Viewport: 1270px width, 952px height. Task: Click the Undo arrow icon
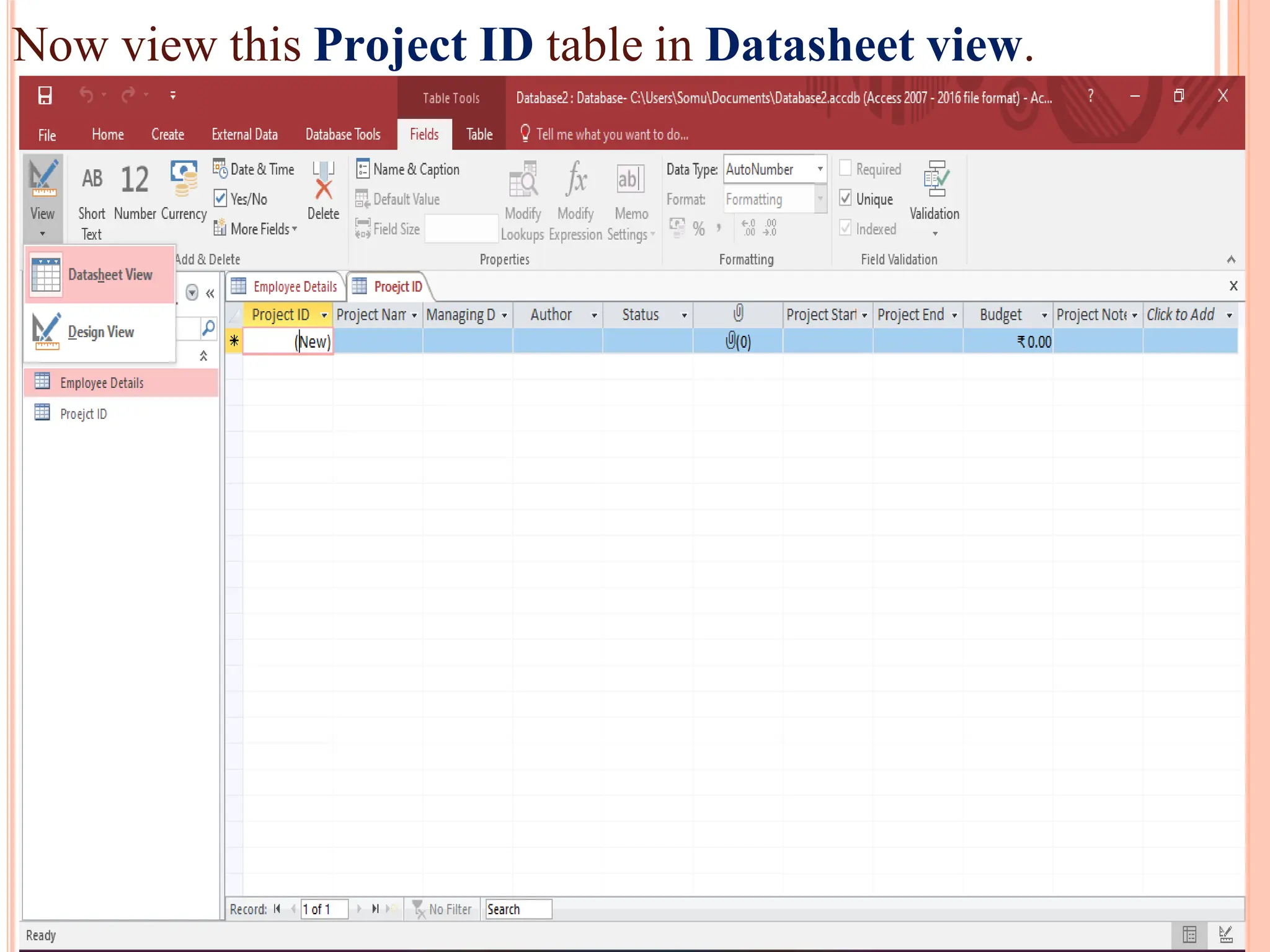tap(86, 95)
